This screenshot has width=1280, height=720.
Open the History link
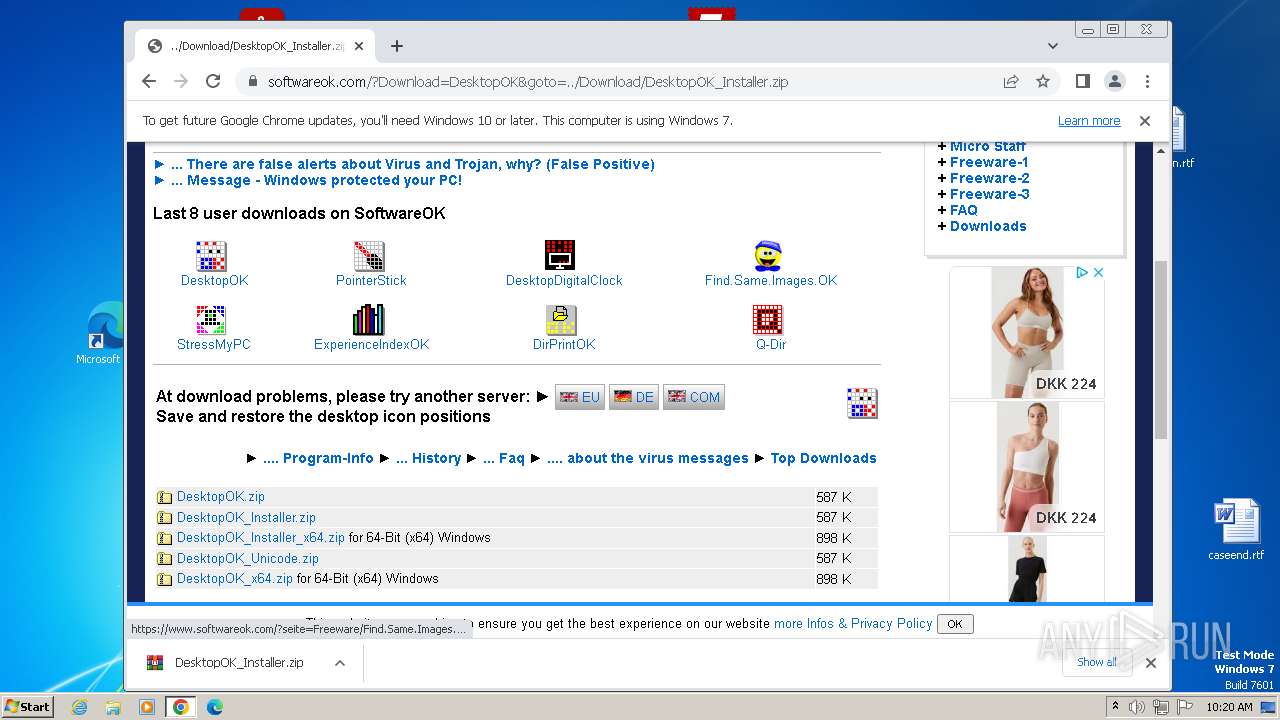click(x=428, y=458)
